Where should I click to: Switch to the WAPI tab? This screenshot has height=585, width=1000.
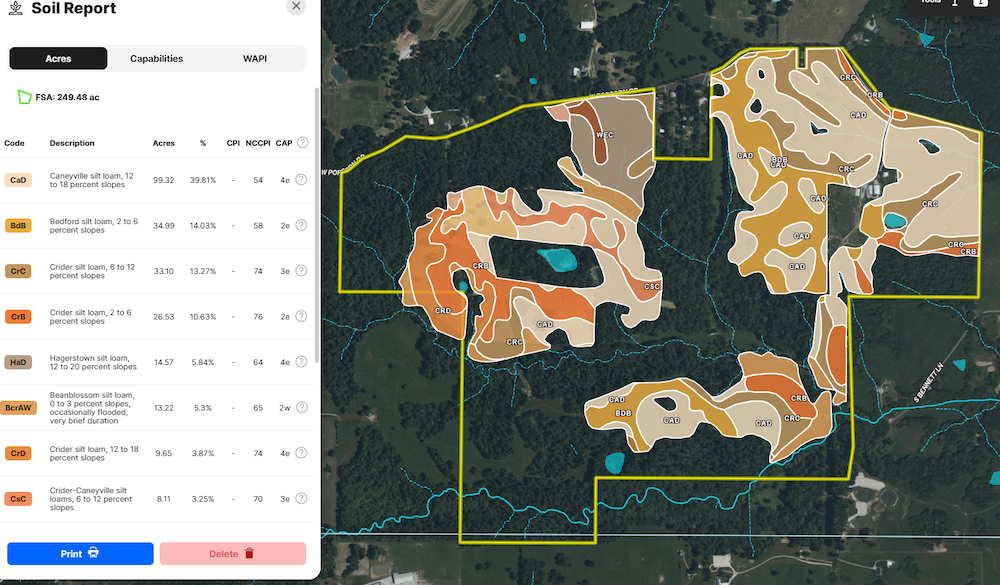[255, 59]
